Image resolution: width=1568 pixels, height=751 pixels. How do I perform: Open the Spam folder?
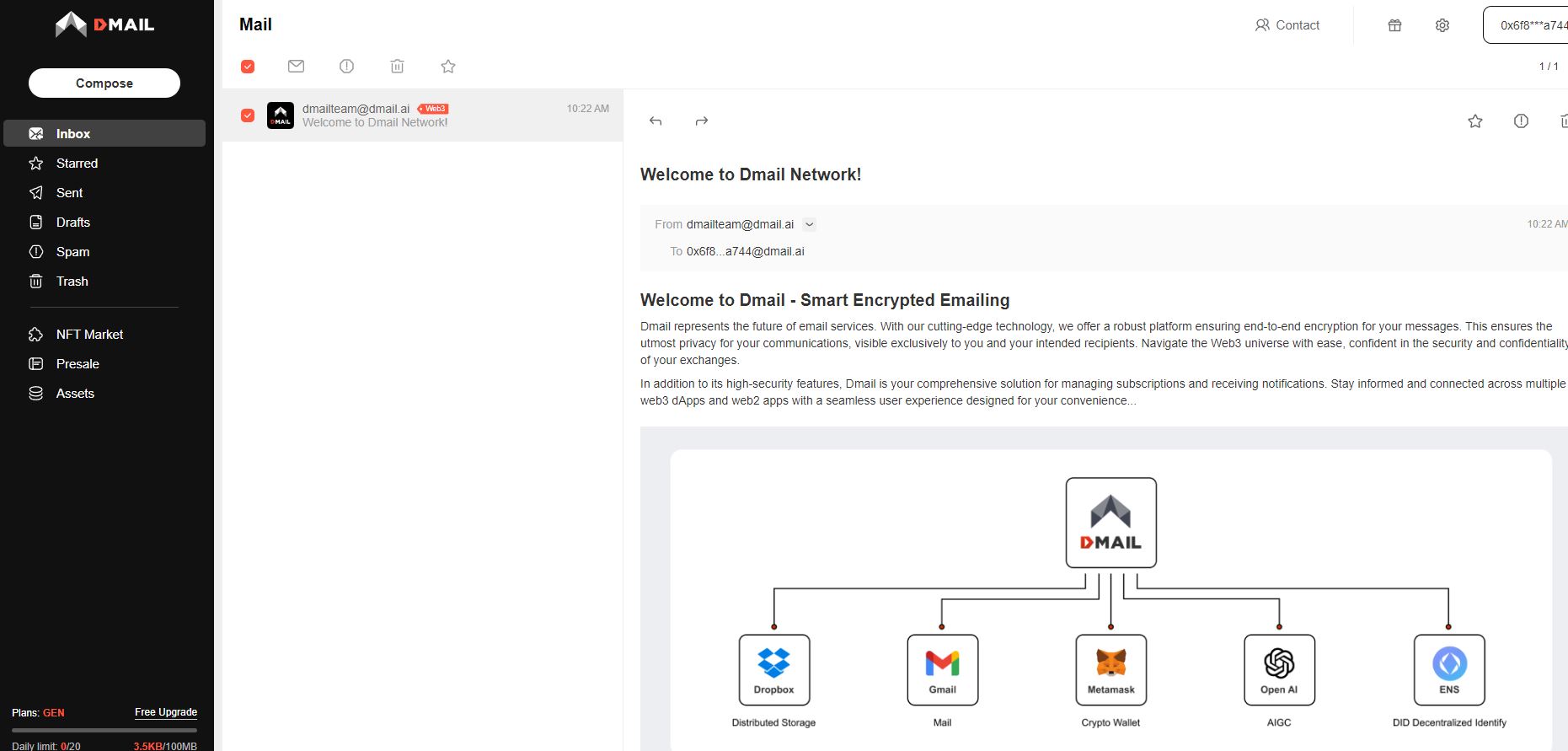click(x=72, y=251)
